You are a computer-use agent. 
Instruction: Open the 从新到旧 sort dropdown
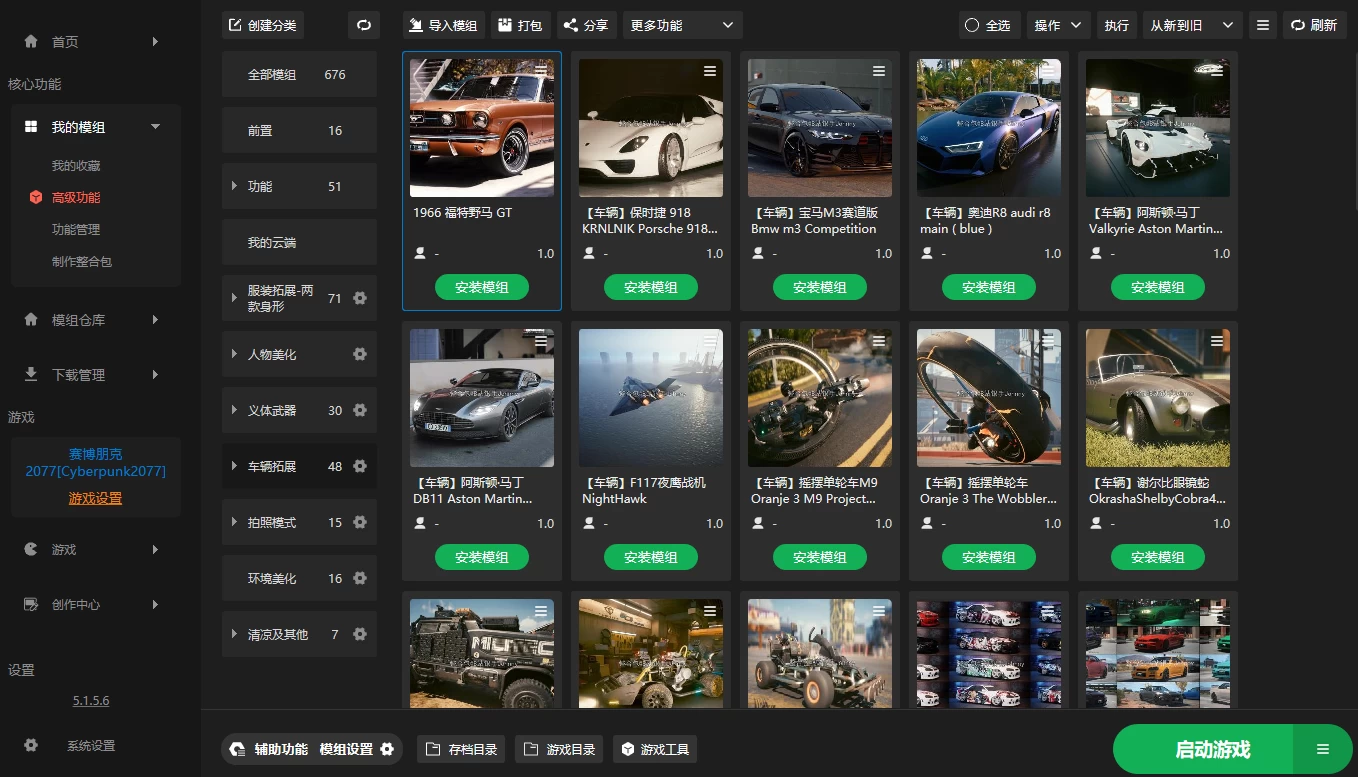coord(1191,25)
